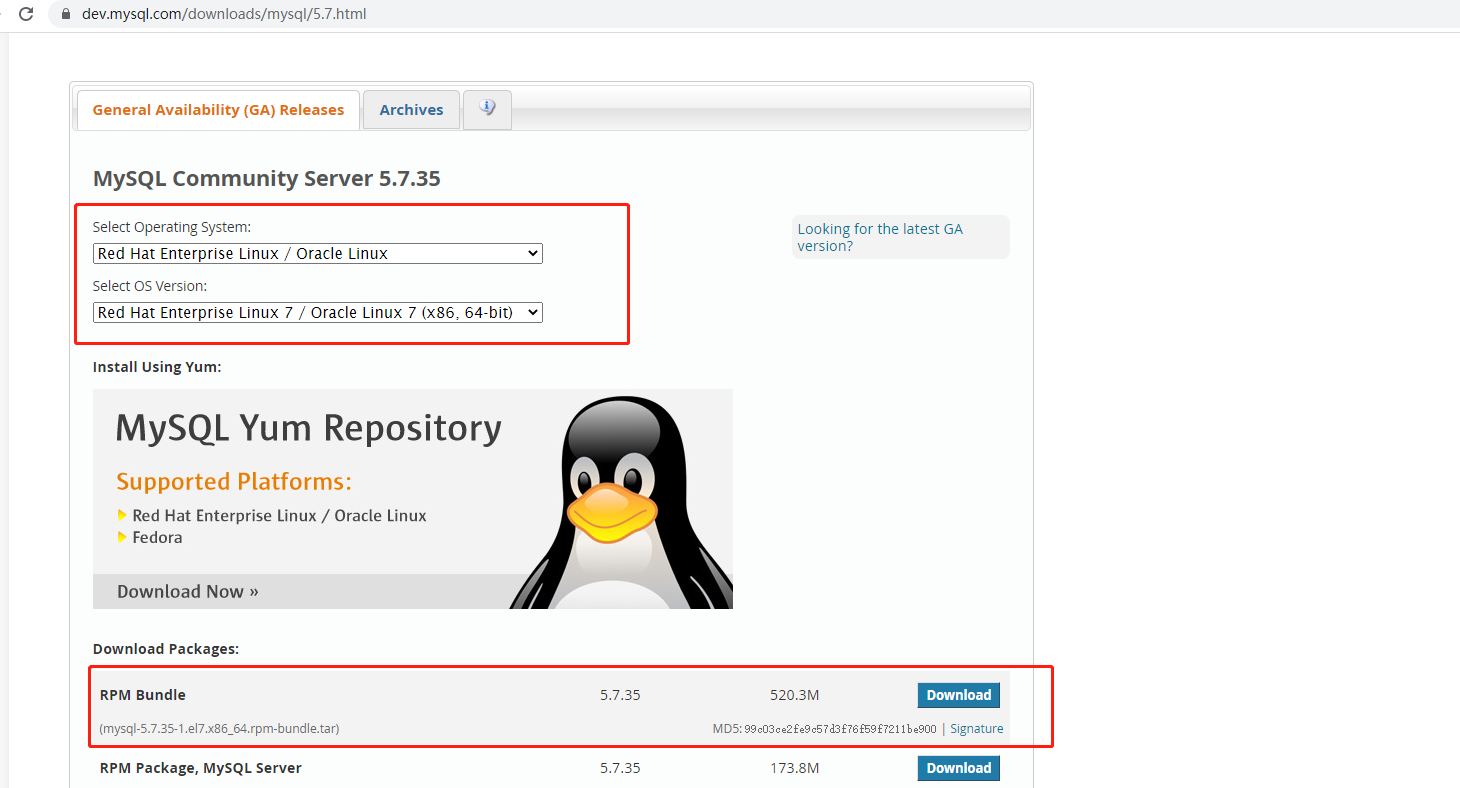Screen dimensions: 1460x788
Task: Open the info icon tab
Action: [x=487, y=109]
